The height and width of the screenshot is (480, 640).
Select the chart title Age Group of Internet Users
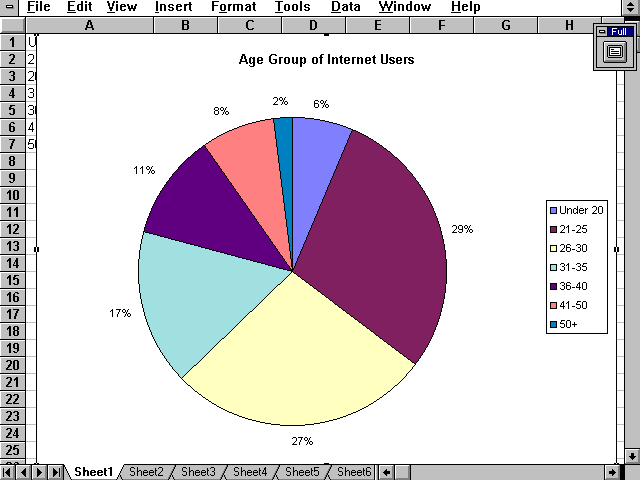(326, 60)
